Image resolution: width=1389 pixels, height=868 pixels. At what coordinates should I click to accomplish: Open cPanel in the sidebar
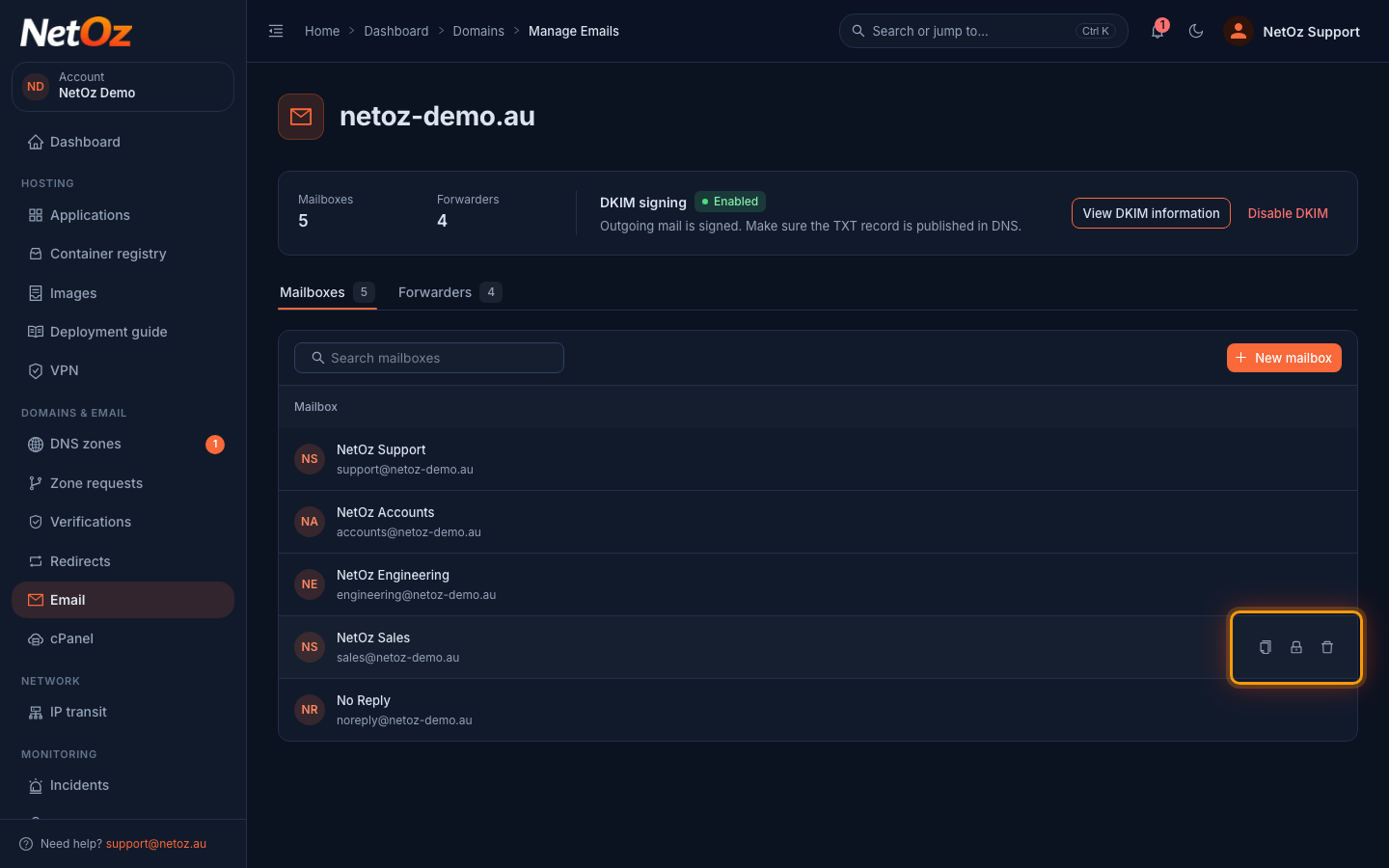[x=123, y=638]
